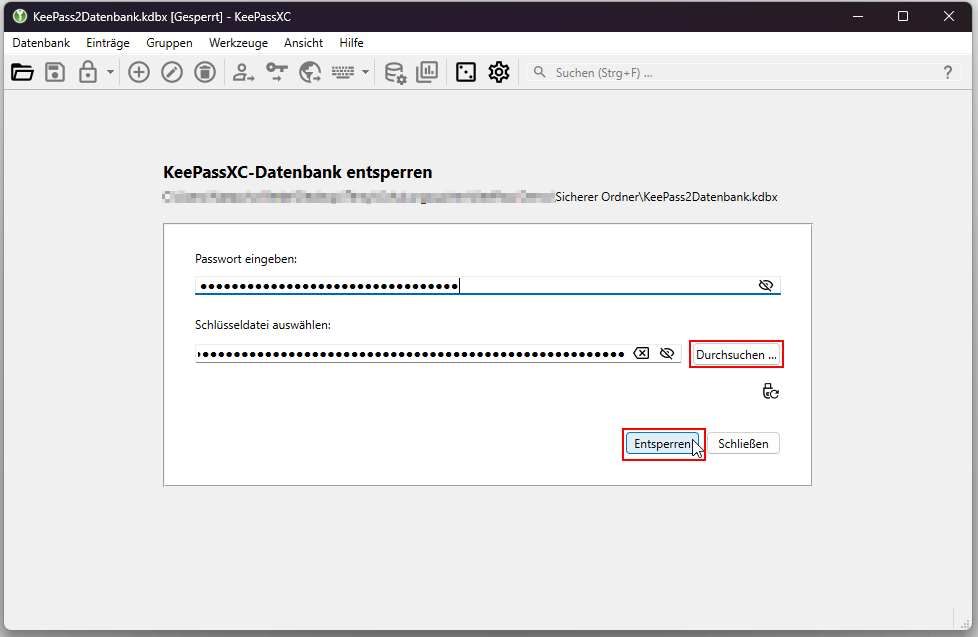
Task: Open the Hilfe menu
Action: click(351, 43)
